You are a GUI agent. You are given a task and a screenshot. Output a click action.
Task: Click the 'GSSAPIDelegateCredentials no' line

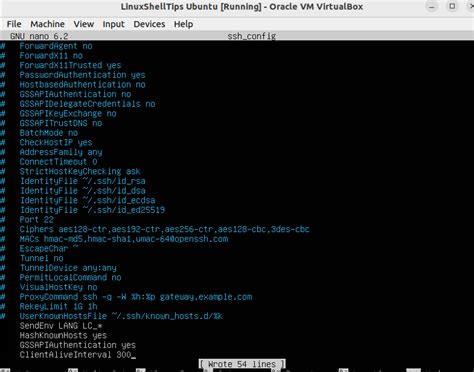click(87, 104)
